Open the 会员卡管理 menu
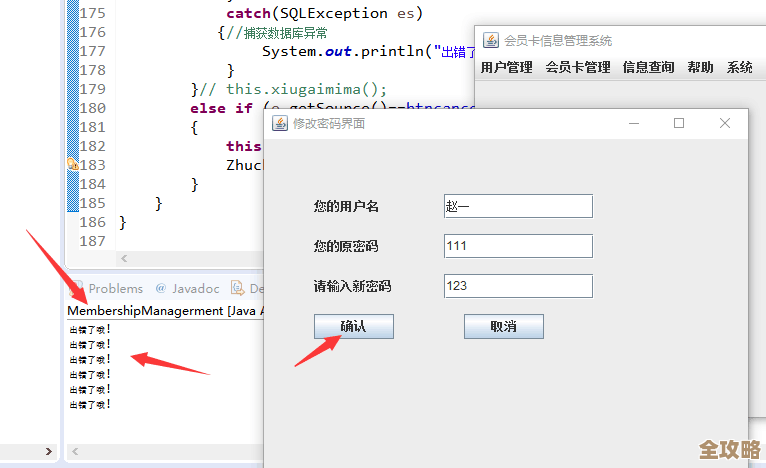 (577, 68)
